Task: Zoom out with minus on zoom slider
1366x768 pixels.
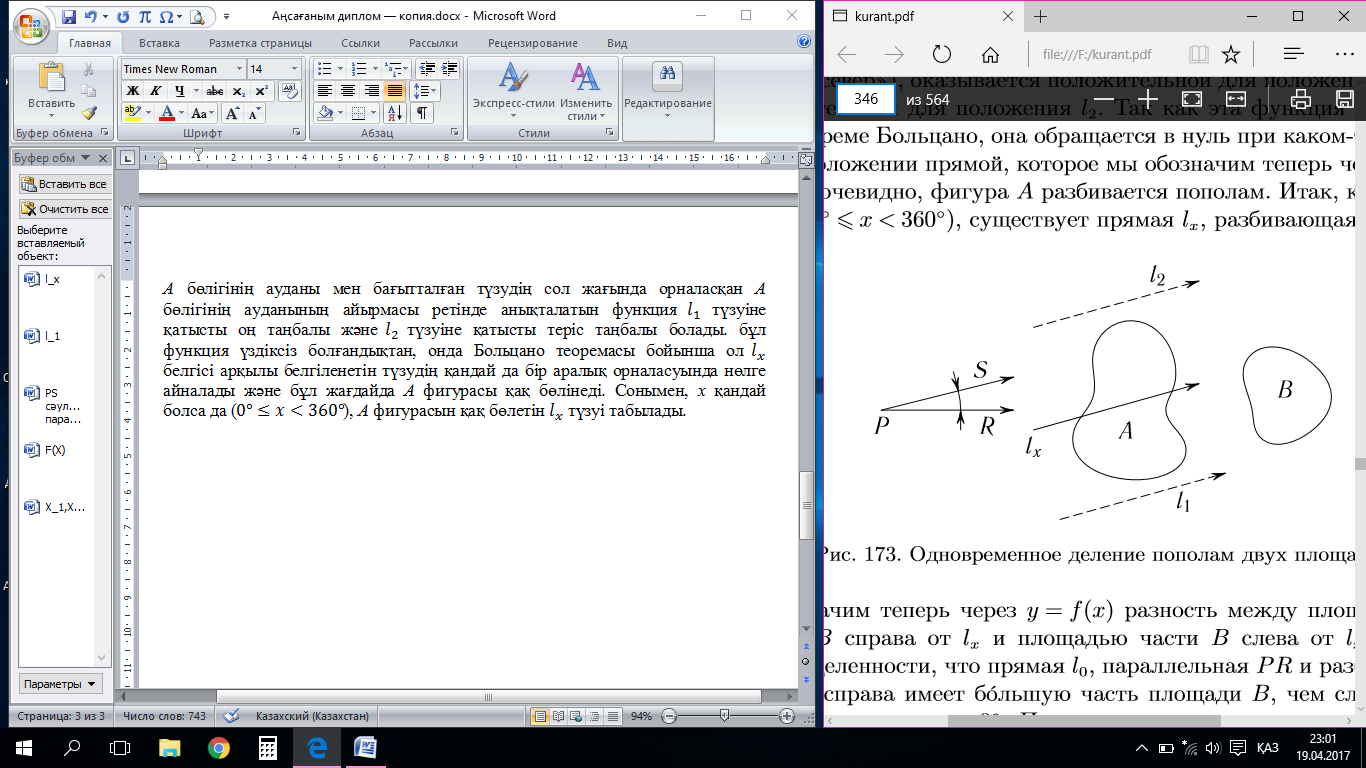Action: pos(670,716)
